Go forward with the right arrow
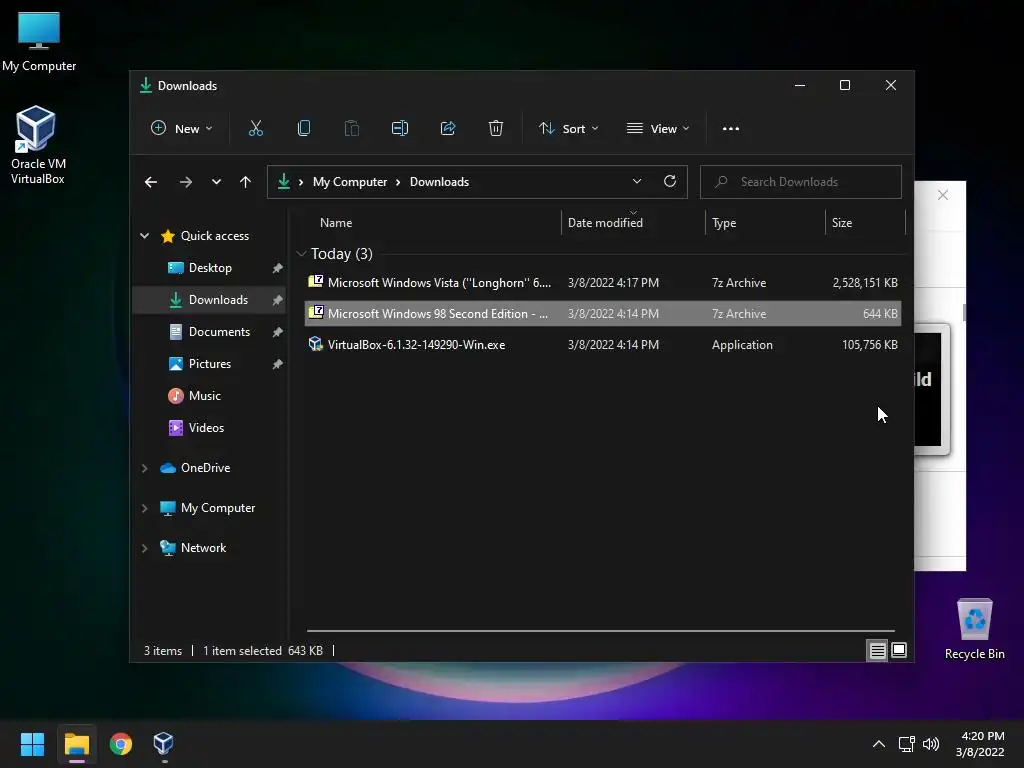Viewport: 1024px width, 768px height. tap(186, 182)
